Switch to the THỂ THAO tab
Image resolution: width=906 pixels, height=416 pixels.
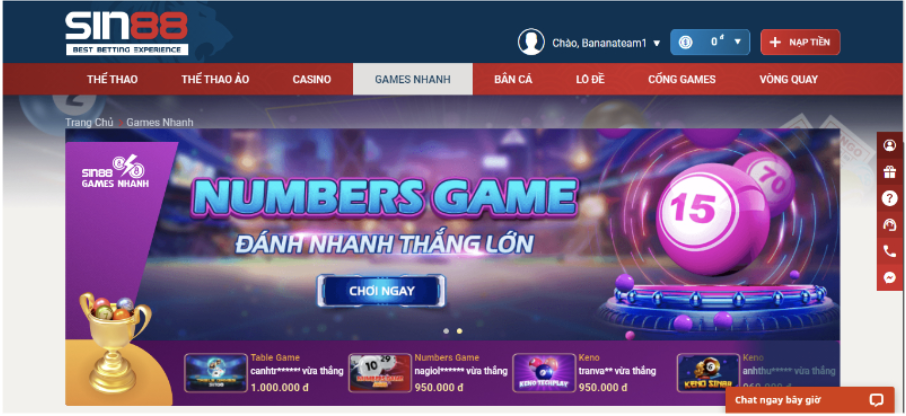pos(112,79)
